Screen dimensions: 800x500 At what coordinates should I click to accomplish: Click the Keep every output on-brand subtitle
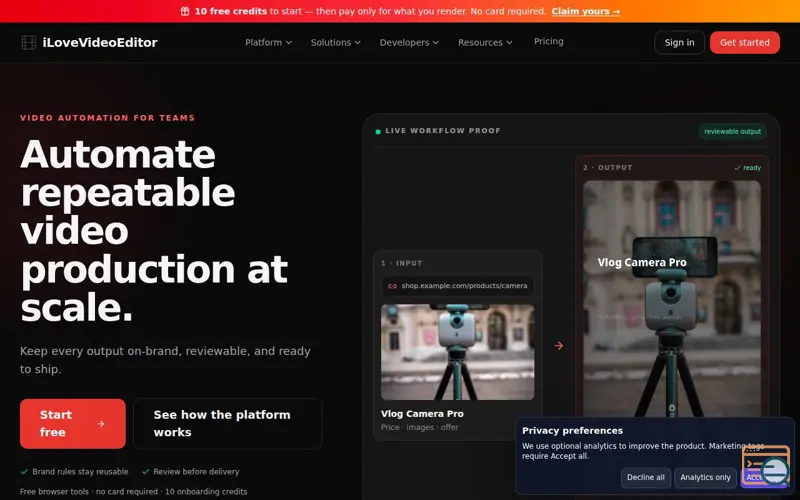[x=165, y=360]
